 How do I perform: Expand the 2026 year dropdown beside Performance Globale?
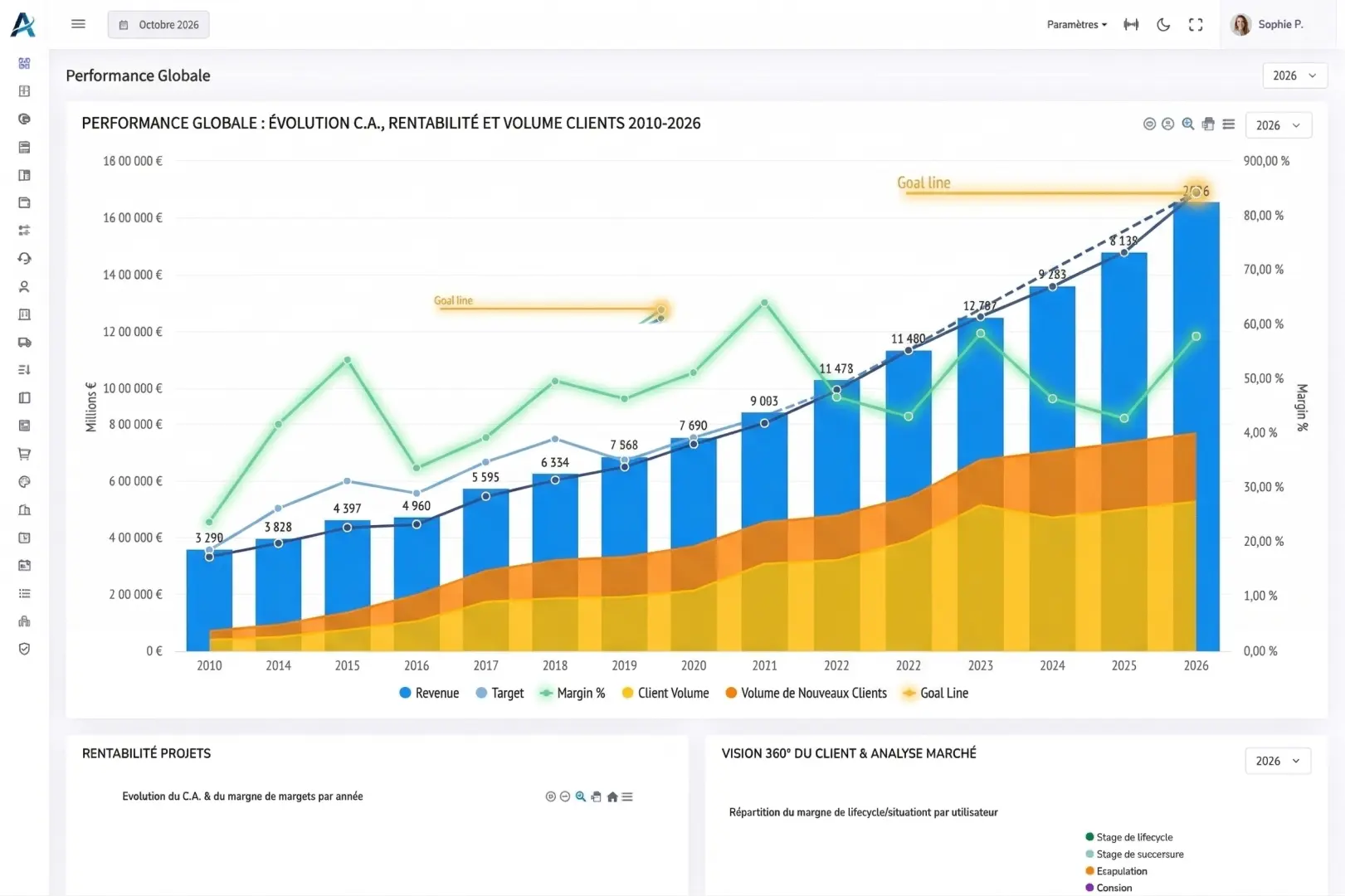pyautogui.click(x=1294, y=75)
